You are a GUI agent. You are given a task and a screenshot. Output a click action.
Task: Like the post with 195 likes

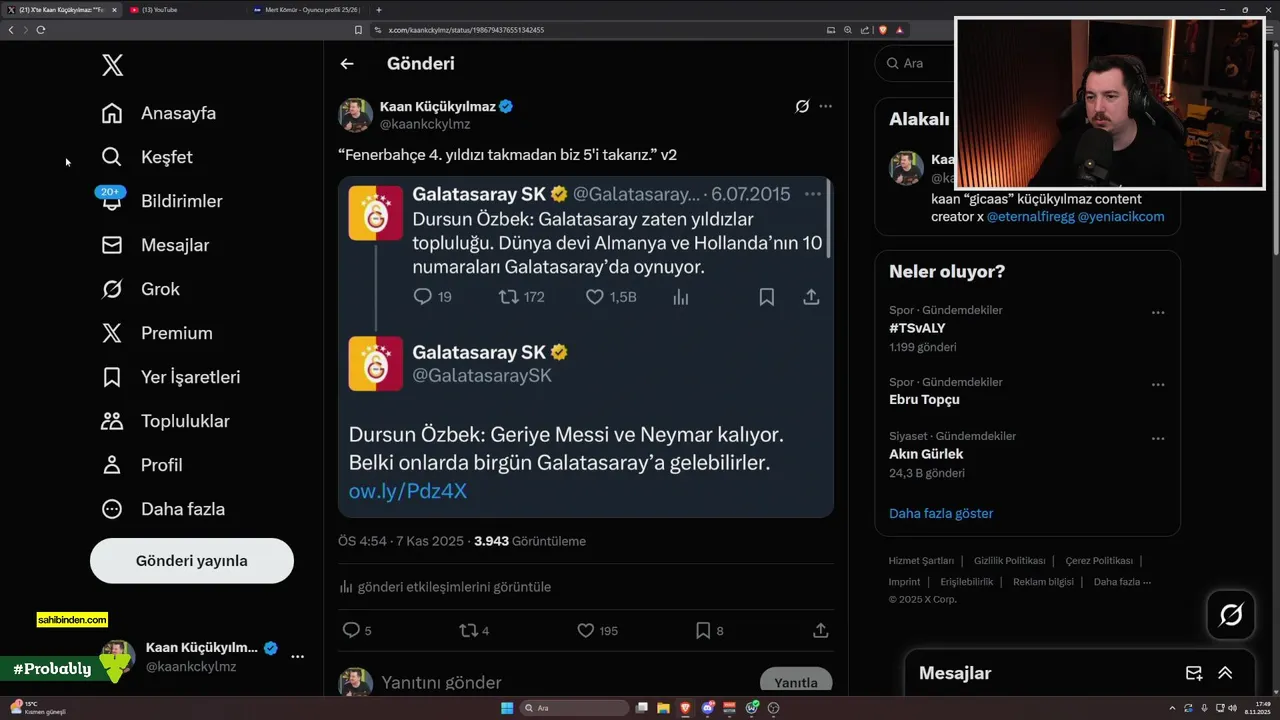click(x=586, y=631)
